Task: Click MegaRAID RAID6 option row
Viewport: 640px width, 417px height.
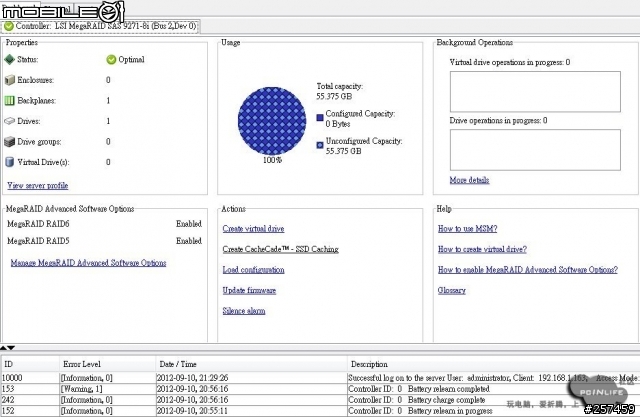Action: tap(104, 224)
